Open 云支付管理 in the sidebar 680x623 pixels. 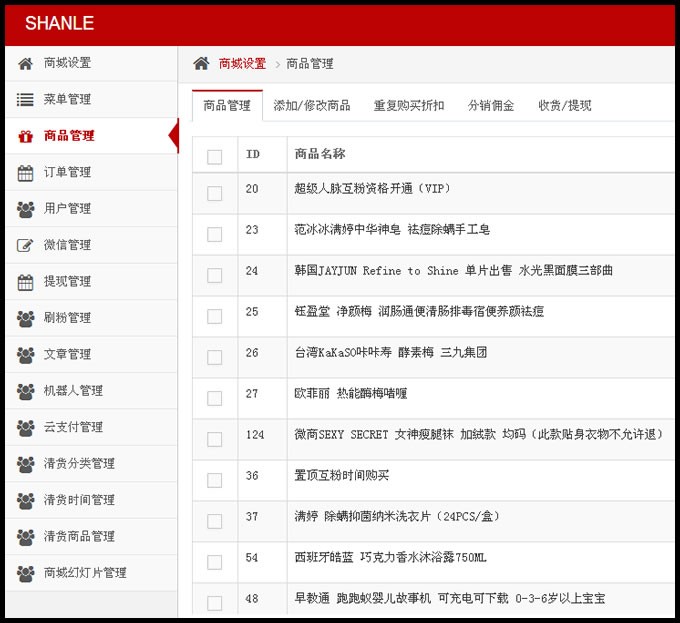(x=91, y=427)
